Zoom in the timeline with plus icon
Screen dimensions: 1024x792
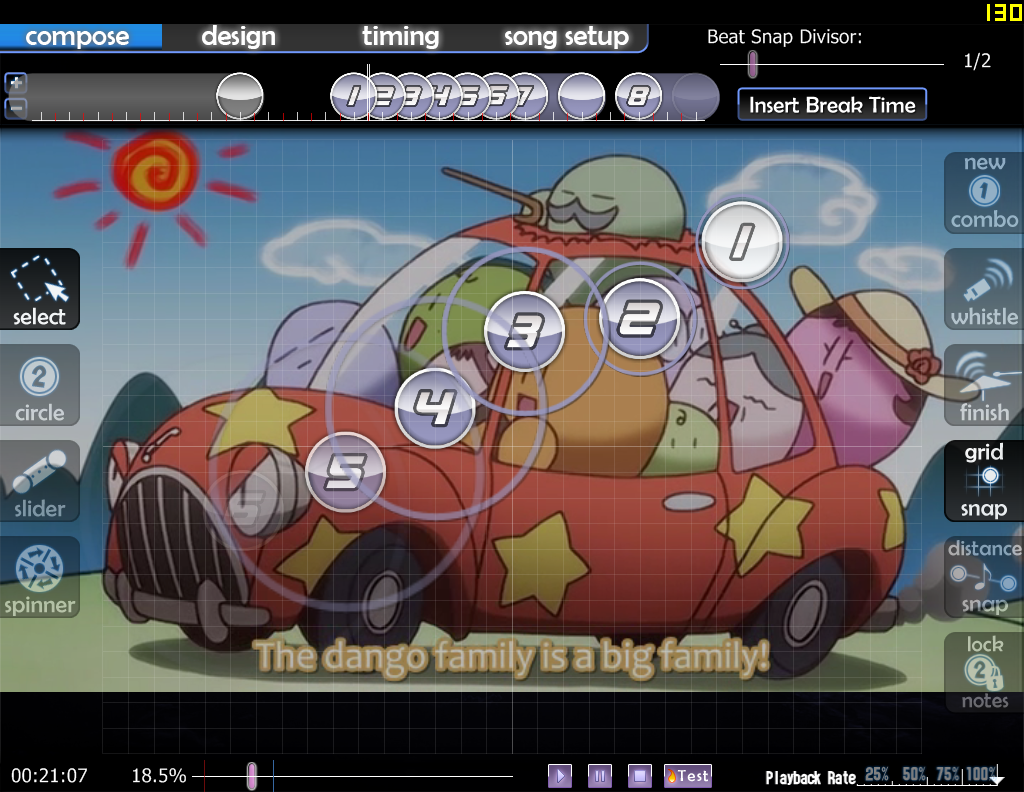point(16,83)
